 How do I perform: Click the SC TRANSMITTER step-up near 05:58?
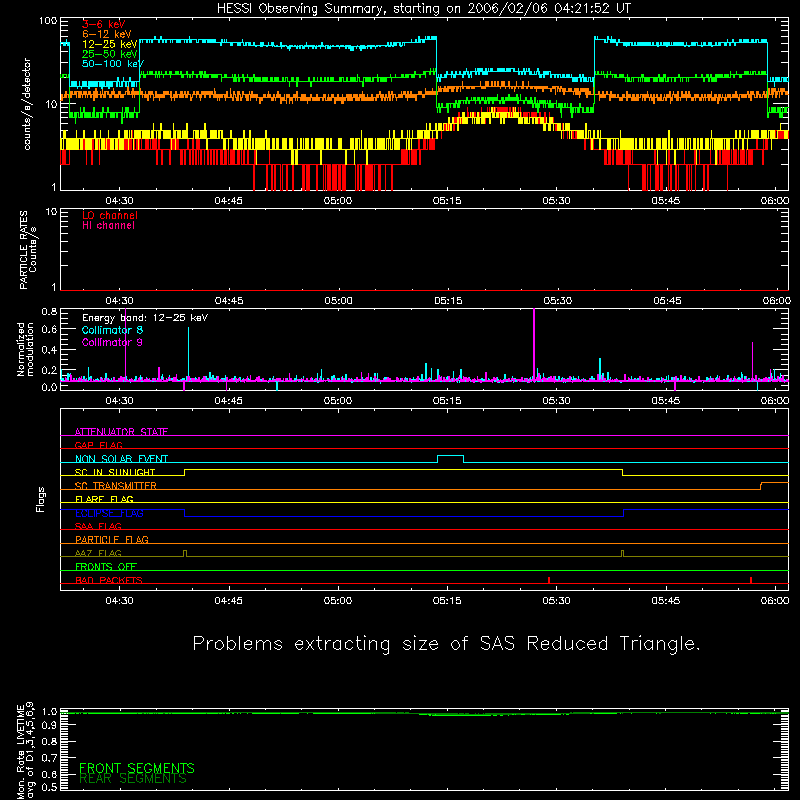click(761, 486)
